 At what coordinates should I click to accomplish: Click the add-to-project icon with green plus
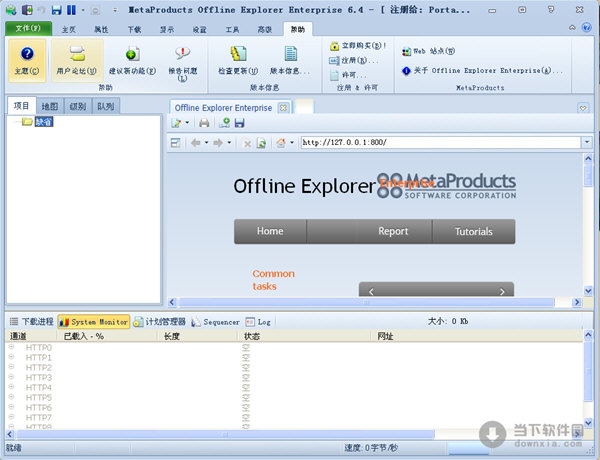[x=224, y=123]
